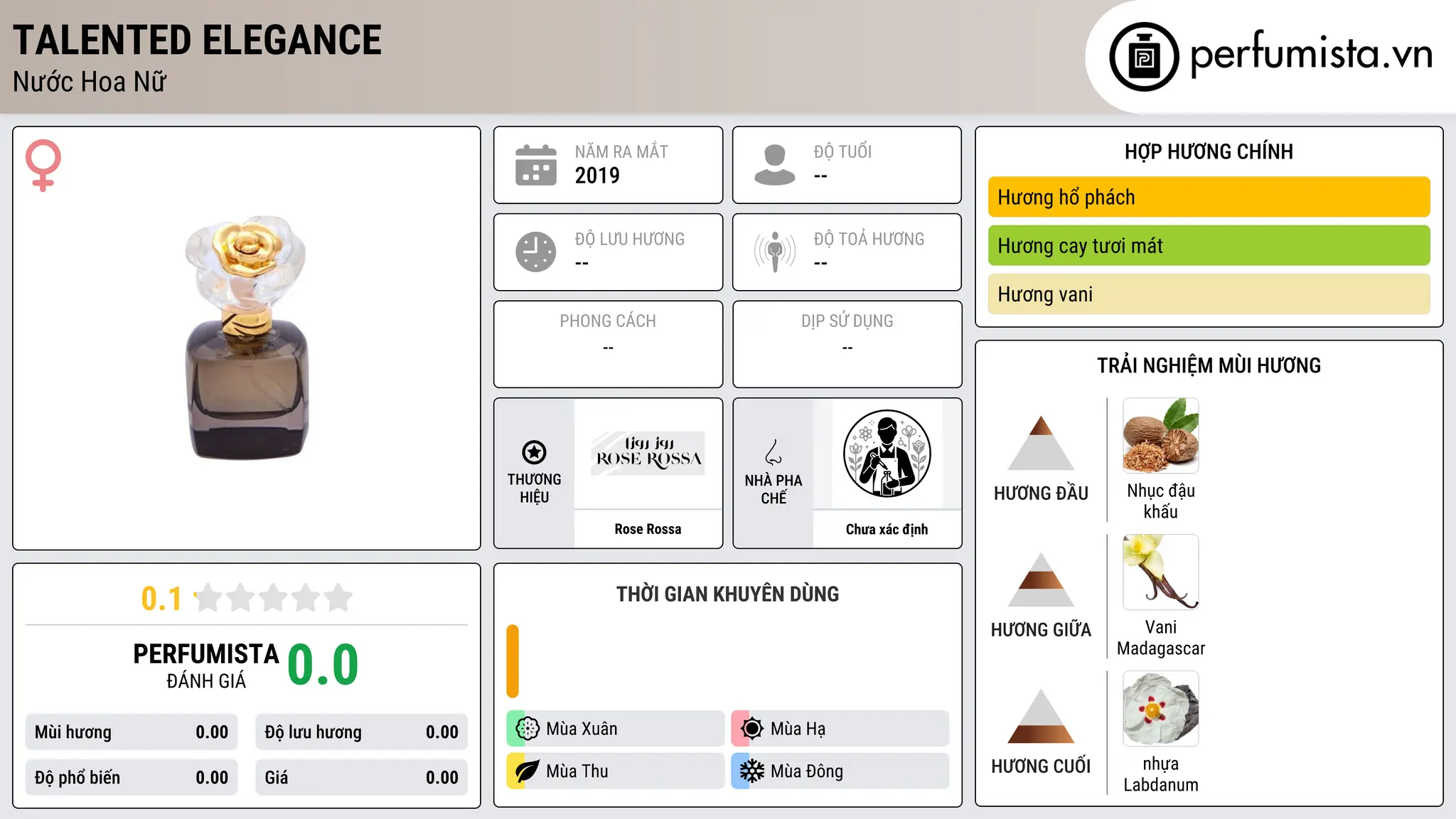Viewport: 1456px width, 819px height.
Task: Select the Nhục đậu khấu nutmeg image
Action: point(1161,436)
